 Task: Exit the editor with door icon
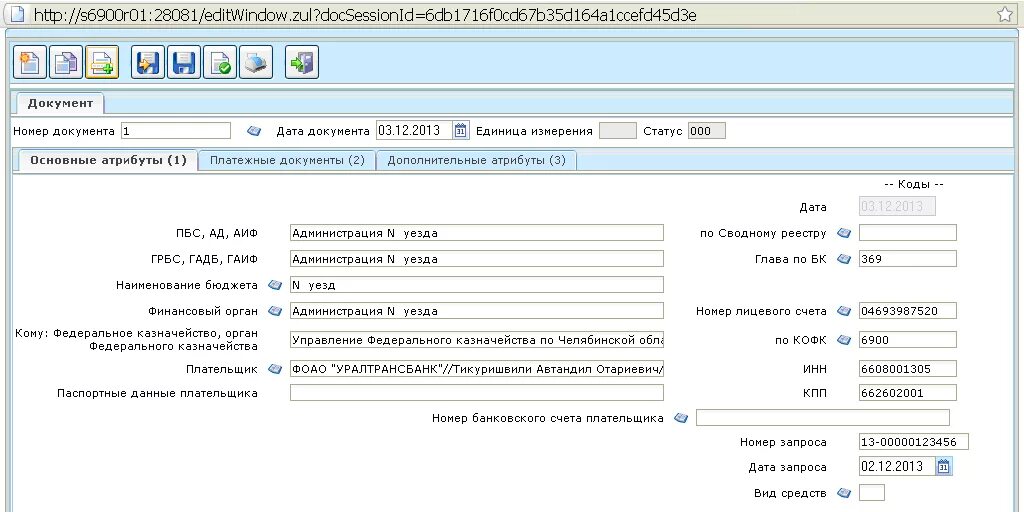click(302, 63)
